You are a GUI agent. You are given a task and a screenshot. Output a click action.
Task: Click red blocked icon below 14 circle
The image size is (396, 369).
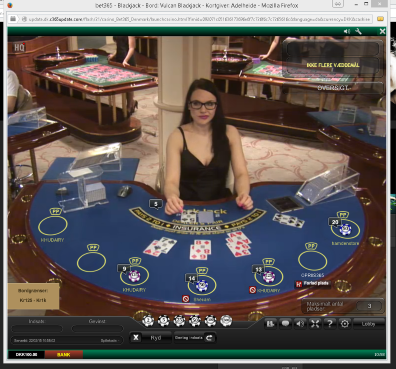pyautogui.click(x=186, y=299)
